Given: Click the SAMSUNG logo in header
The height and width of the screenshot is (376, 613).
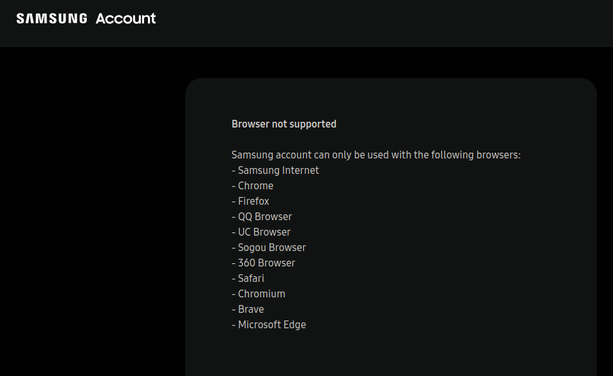Looking at the screenshot, I should tap(52, 18).
